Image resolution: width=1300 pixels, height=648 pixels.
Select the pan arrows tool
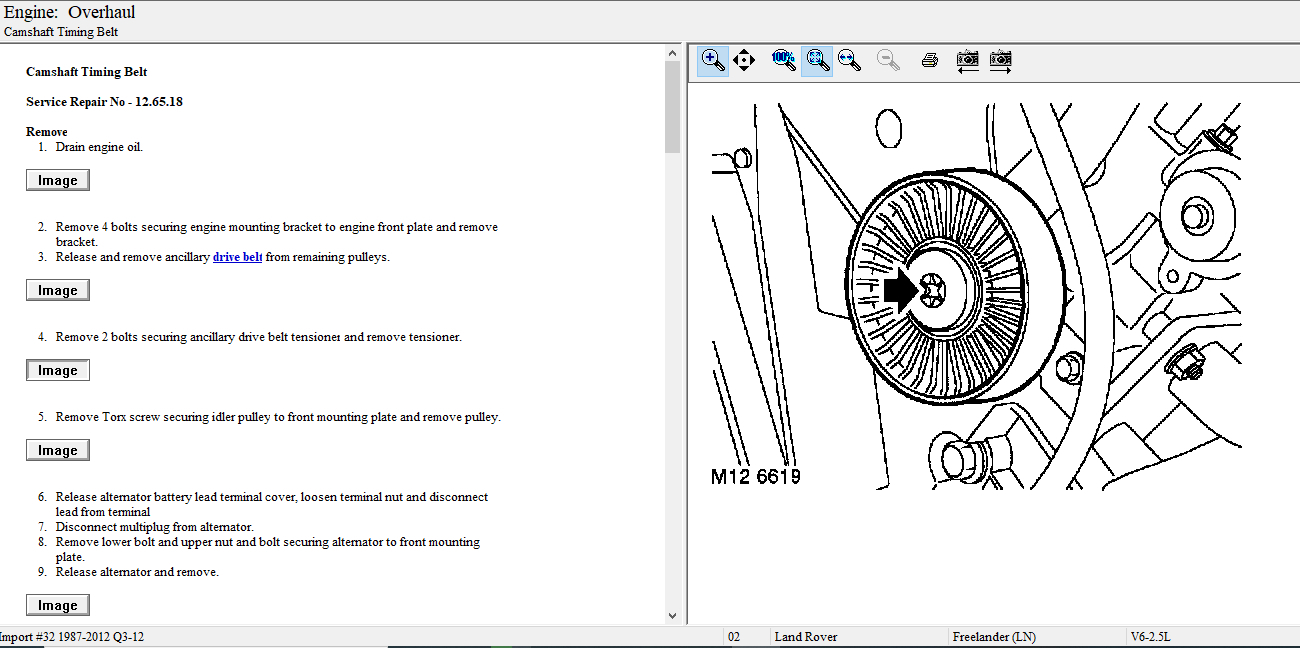coord(744,60)
